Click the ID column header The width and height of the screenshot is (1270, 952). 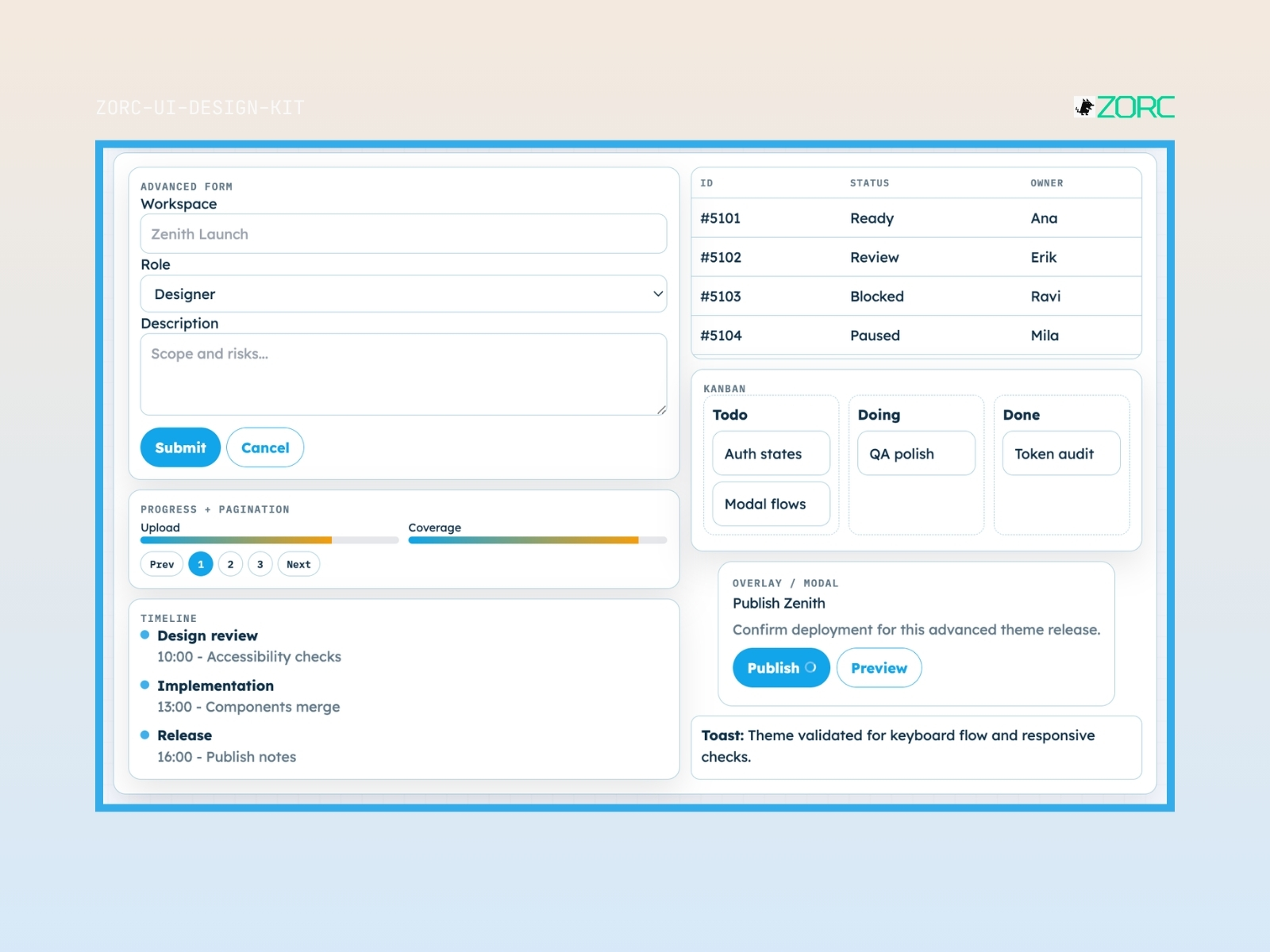706,183
